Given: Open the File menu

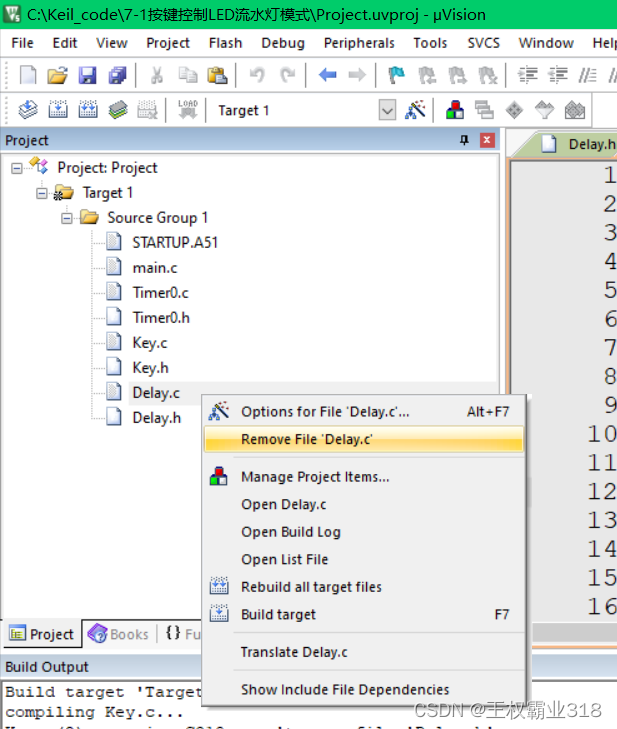Looking at the screenshot, I should [22, 43].
